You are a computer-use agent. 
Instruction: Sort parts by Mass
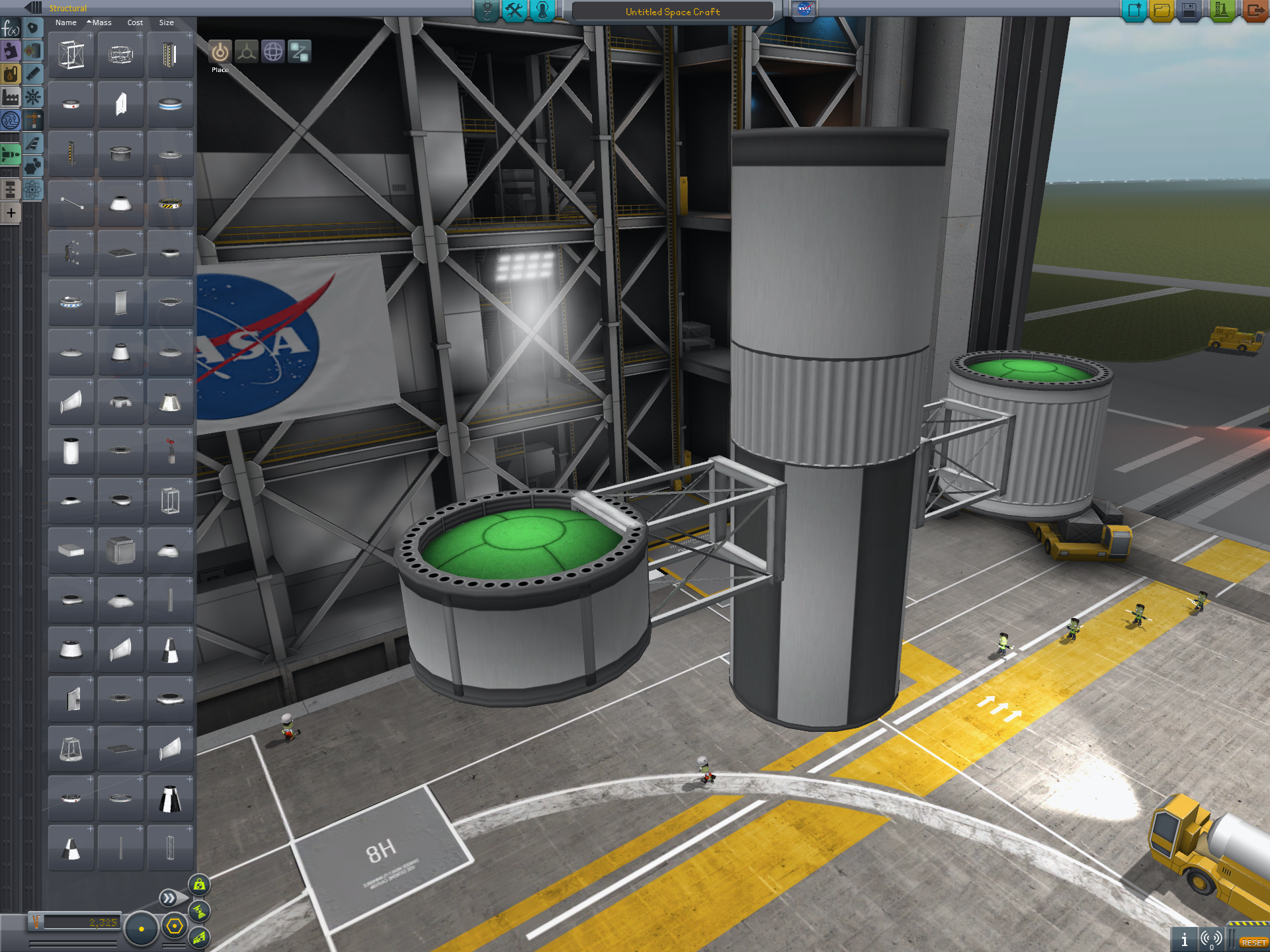(102, 22)
